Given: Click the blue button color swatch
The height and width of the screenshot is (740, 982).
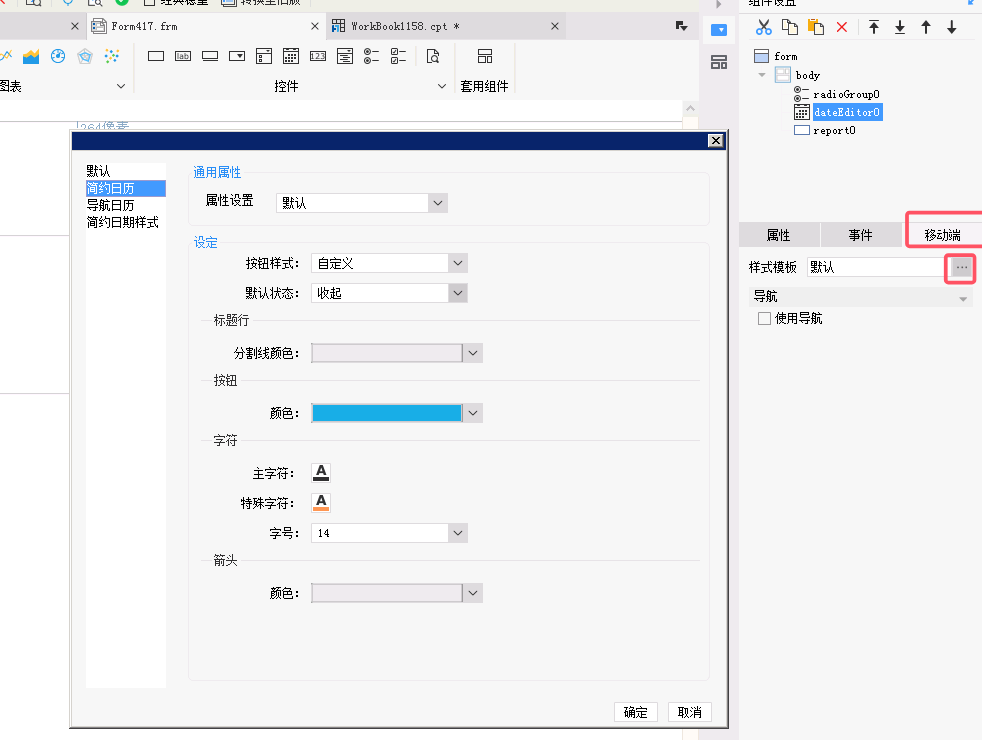Looking at the screenshot, I should (x=387, y=413).
